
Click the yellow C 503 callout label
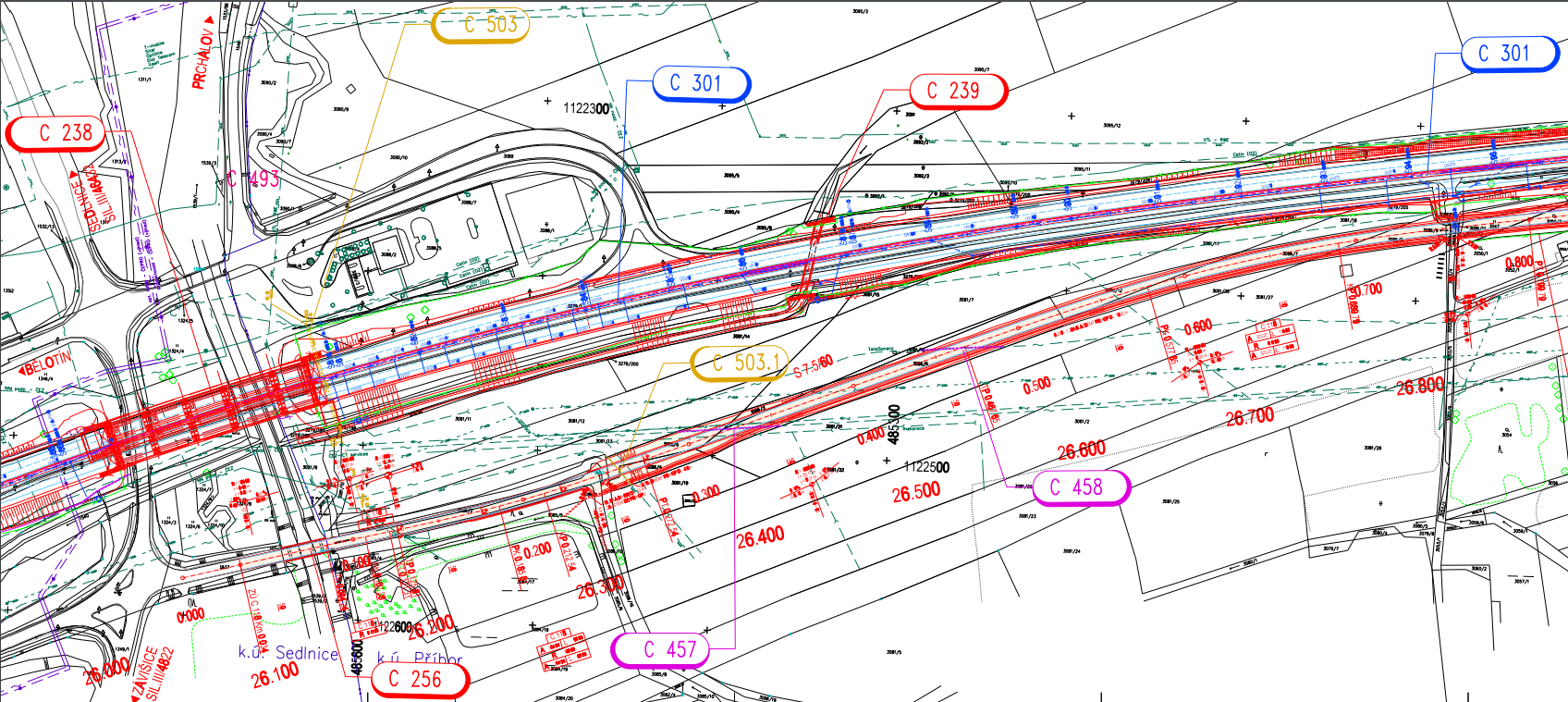pos(481,25)
